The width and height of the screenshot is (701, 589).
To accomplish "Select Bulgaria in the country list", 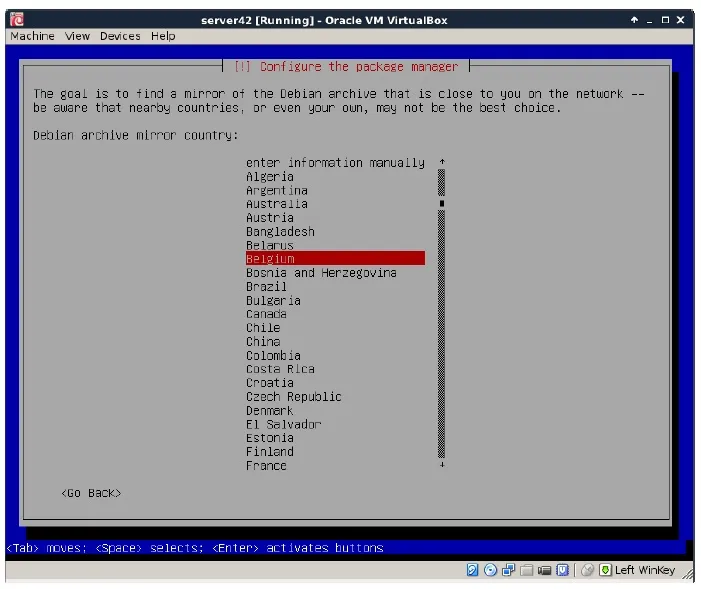I will [335, 301].
